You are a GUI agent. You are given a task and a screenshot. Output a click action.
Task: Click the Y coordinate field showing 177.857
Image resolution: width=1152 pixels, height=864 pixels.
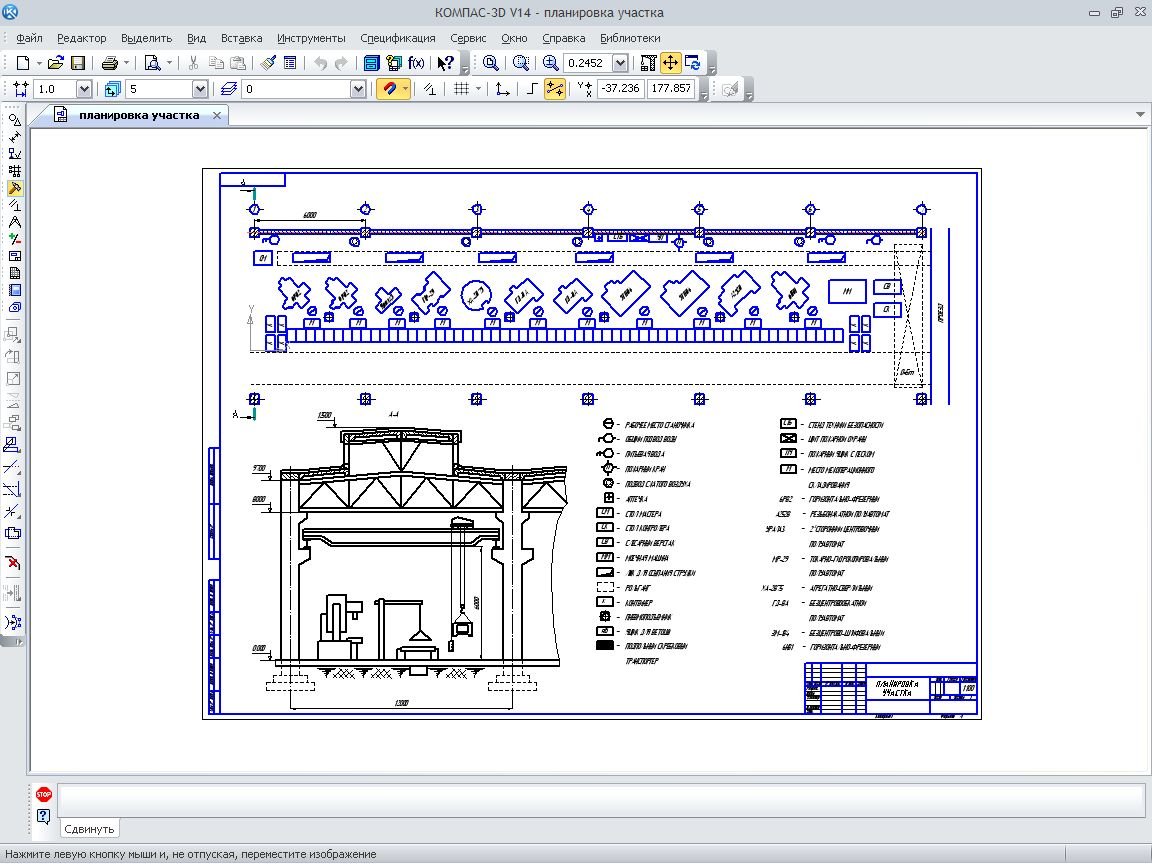[x=670, y=89]
